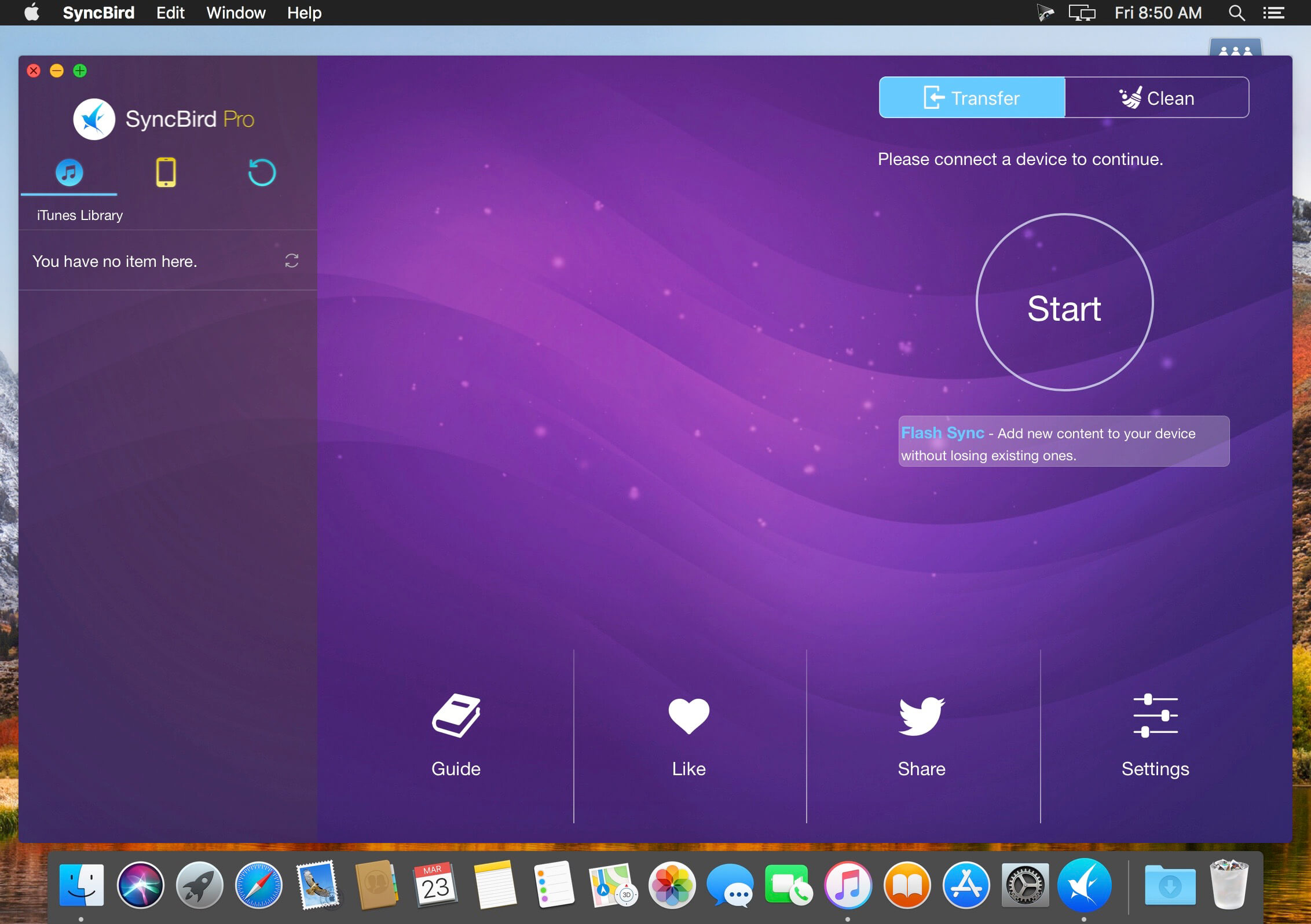This screenshot has height=924, width=1311.
Task: Open the Guide book icon
Action: point(456,716)
